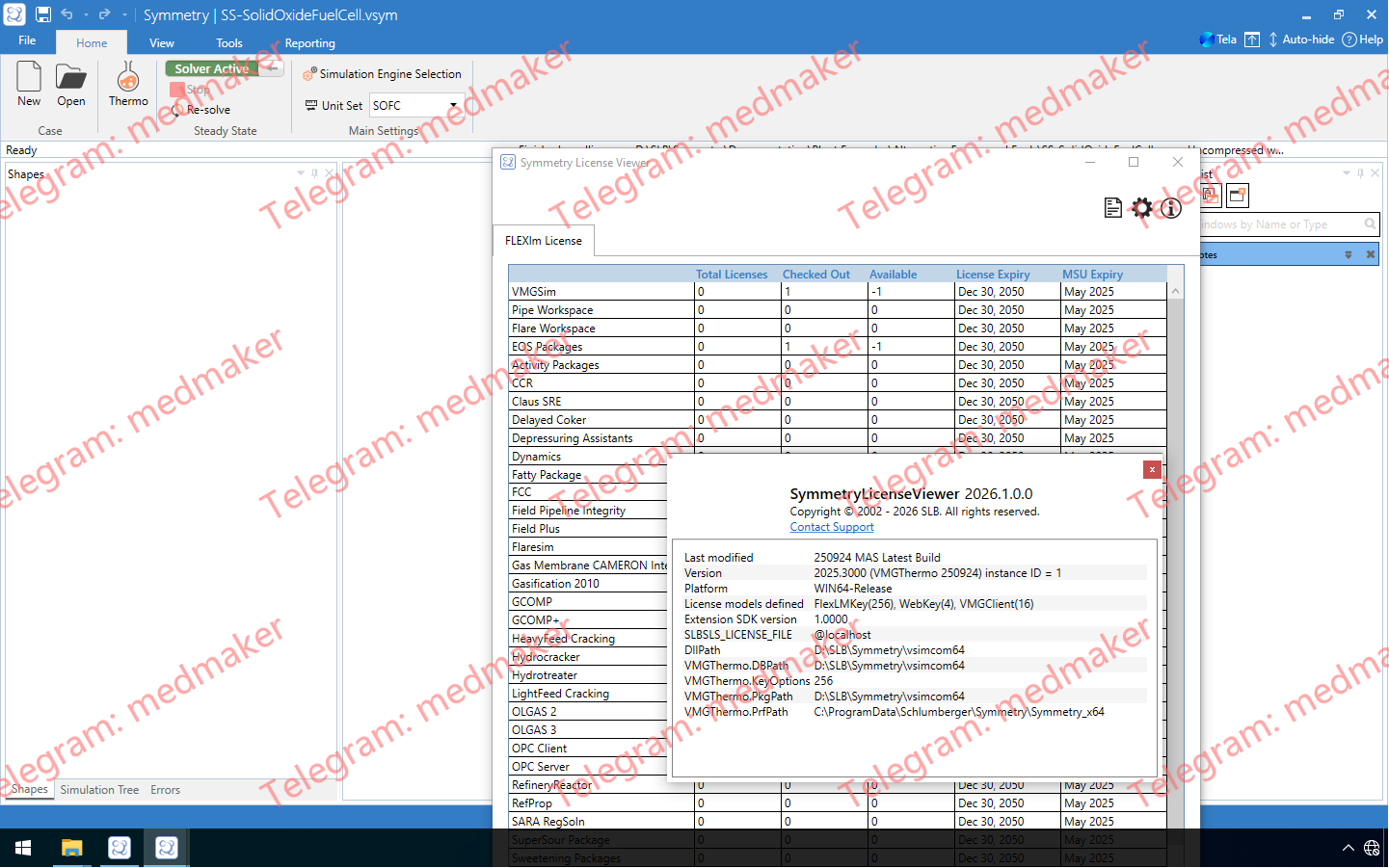1389x868 pixels.
Task: Click the Contact Support link
Action: pyautogui.click(x=832, y=527)
